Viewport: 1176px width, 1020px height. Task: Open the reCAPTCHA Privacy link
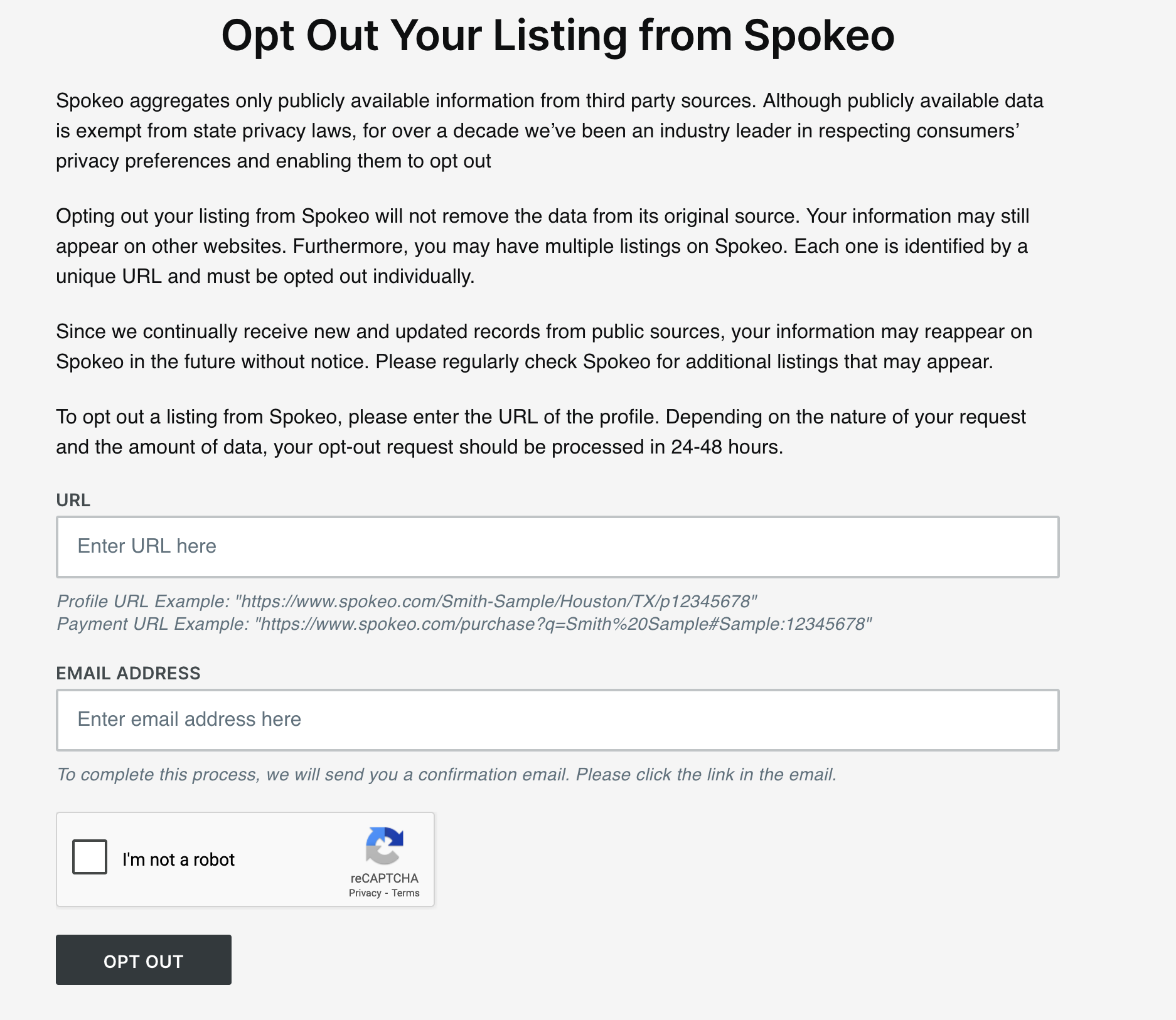(x=365, y=893)
